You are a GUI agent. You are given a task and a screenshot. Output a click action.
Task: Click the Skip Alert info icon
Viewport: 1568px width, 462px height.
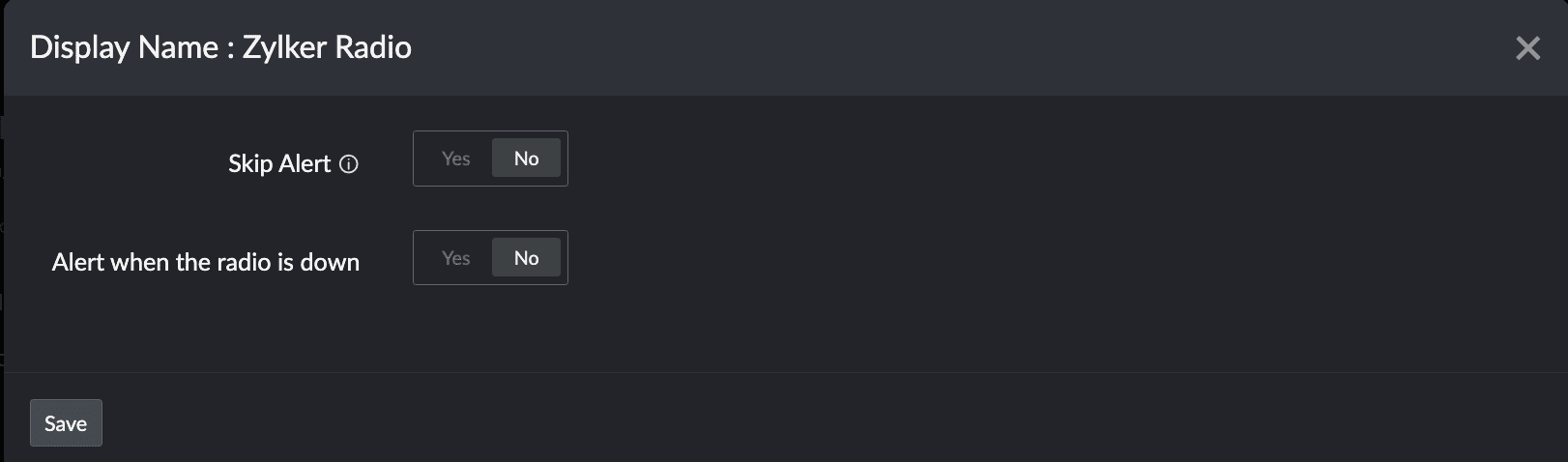point(350,164)
